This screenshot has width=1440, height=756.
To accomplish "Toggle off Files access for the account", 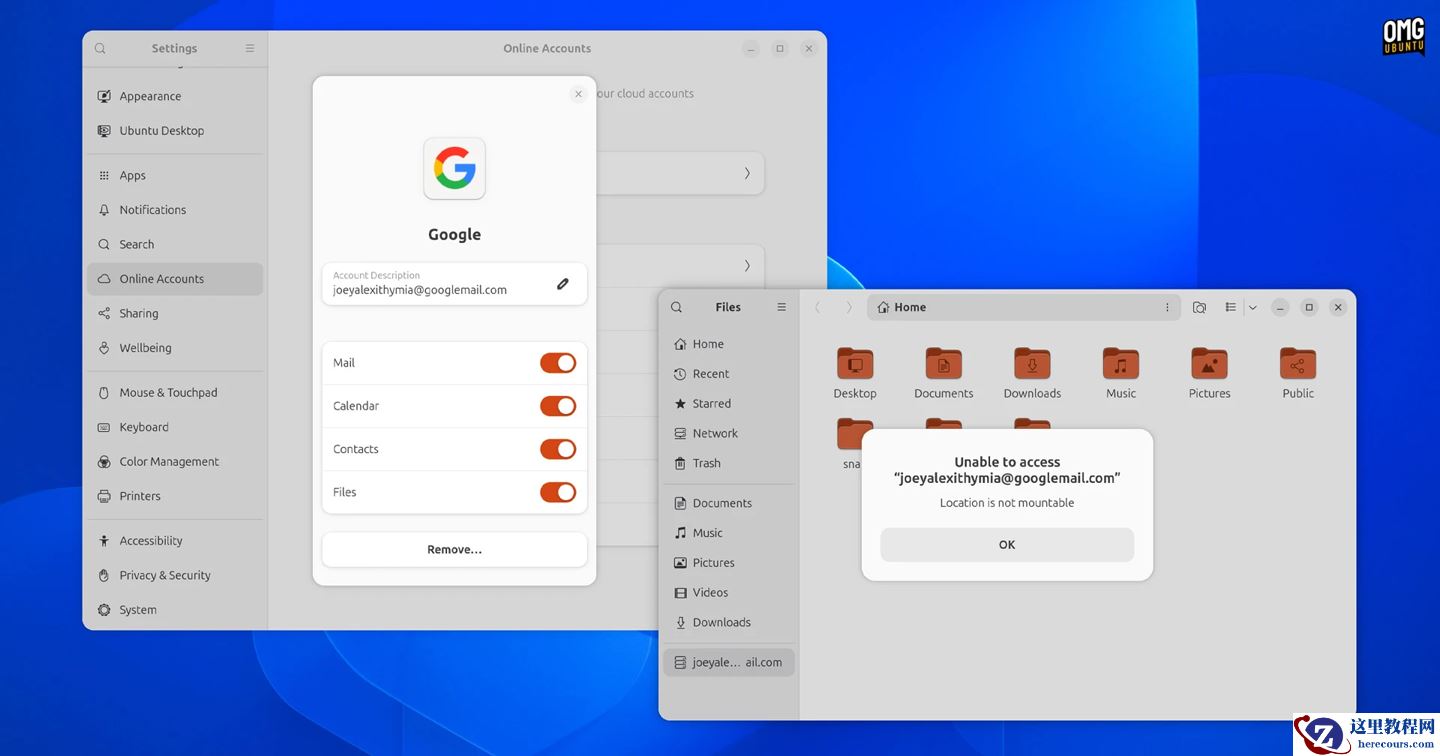I will click(x=557, y=492).
